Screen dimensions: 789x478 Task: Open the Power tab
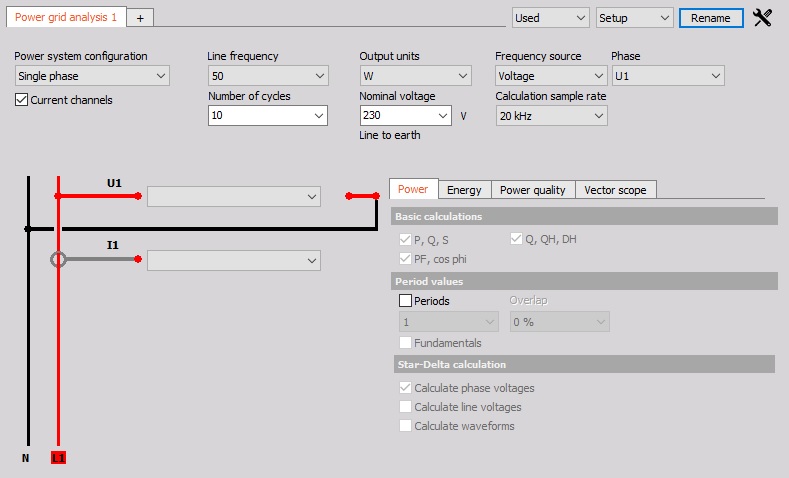(413, 189)
